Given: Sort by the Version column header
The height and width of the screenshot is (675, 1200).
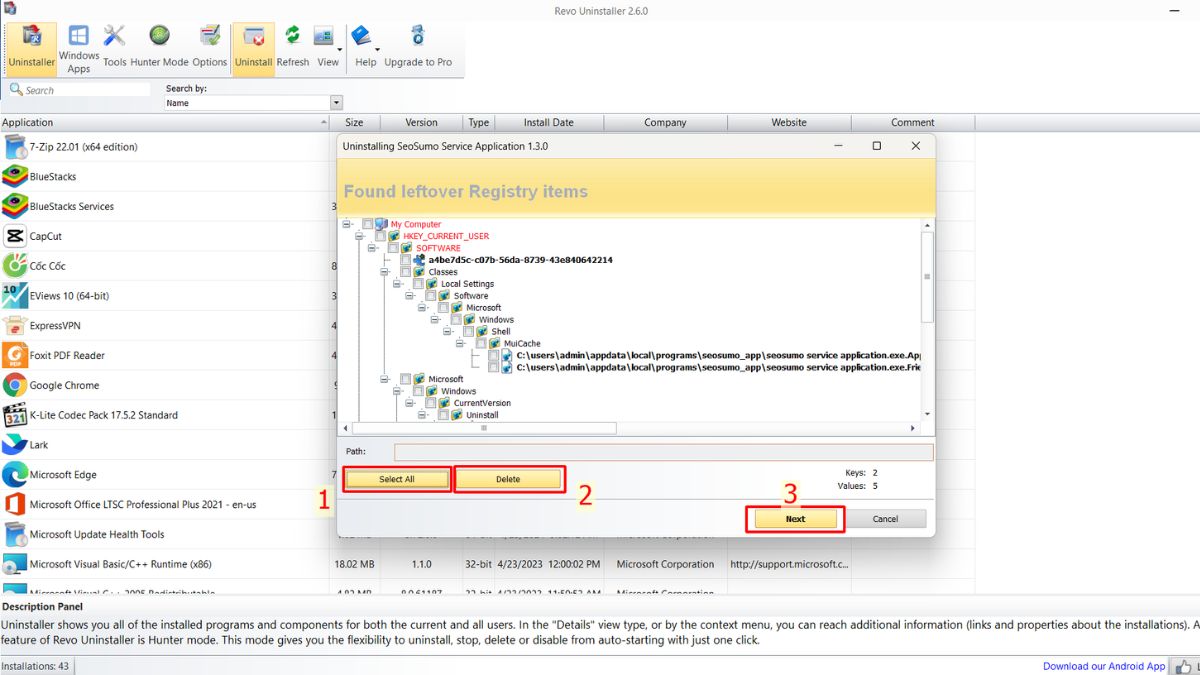Looking at the screenshot, I should (x=421, y=123).
